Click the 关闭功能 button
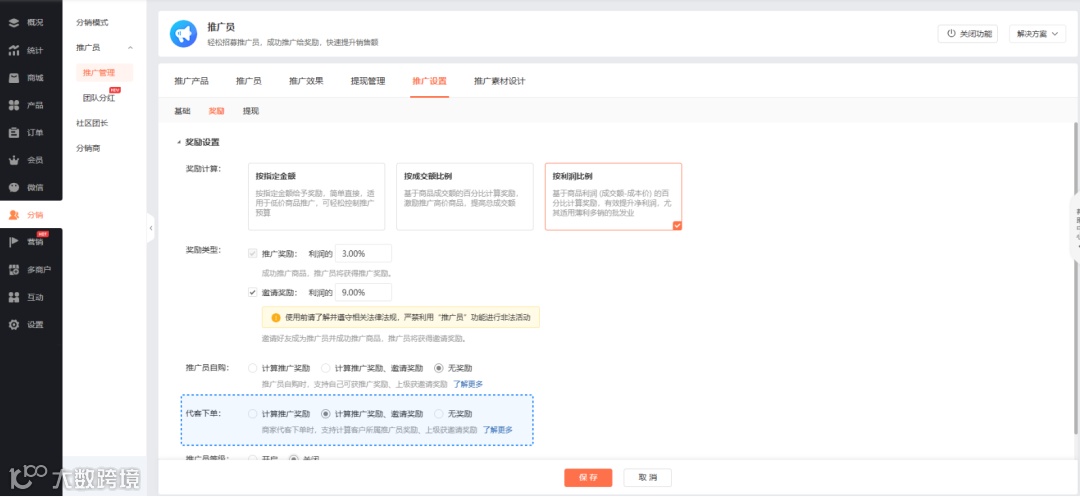1080x498 pixels. click(969, 34)
